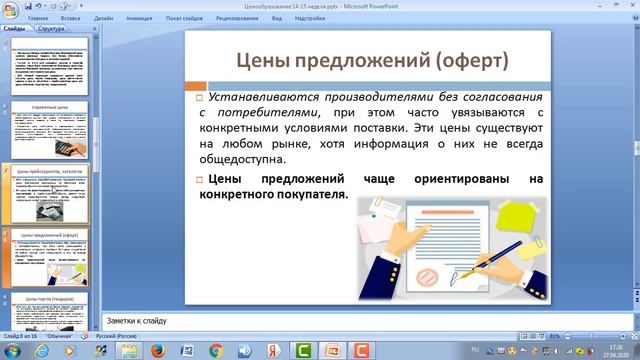640x360 pixels.
Task: Switch to Slide Sorter view icon
Action: [x=533, y=336]
